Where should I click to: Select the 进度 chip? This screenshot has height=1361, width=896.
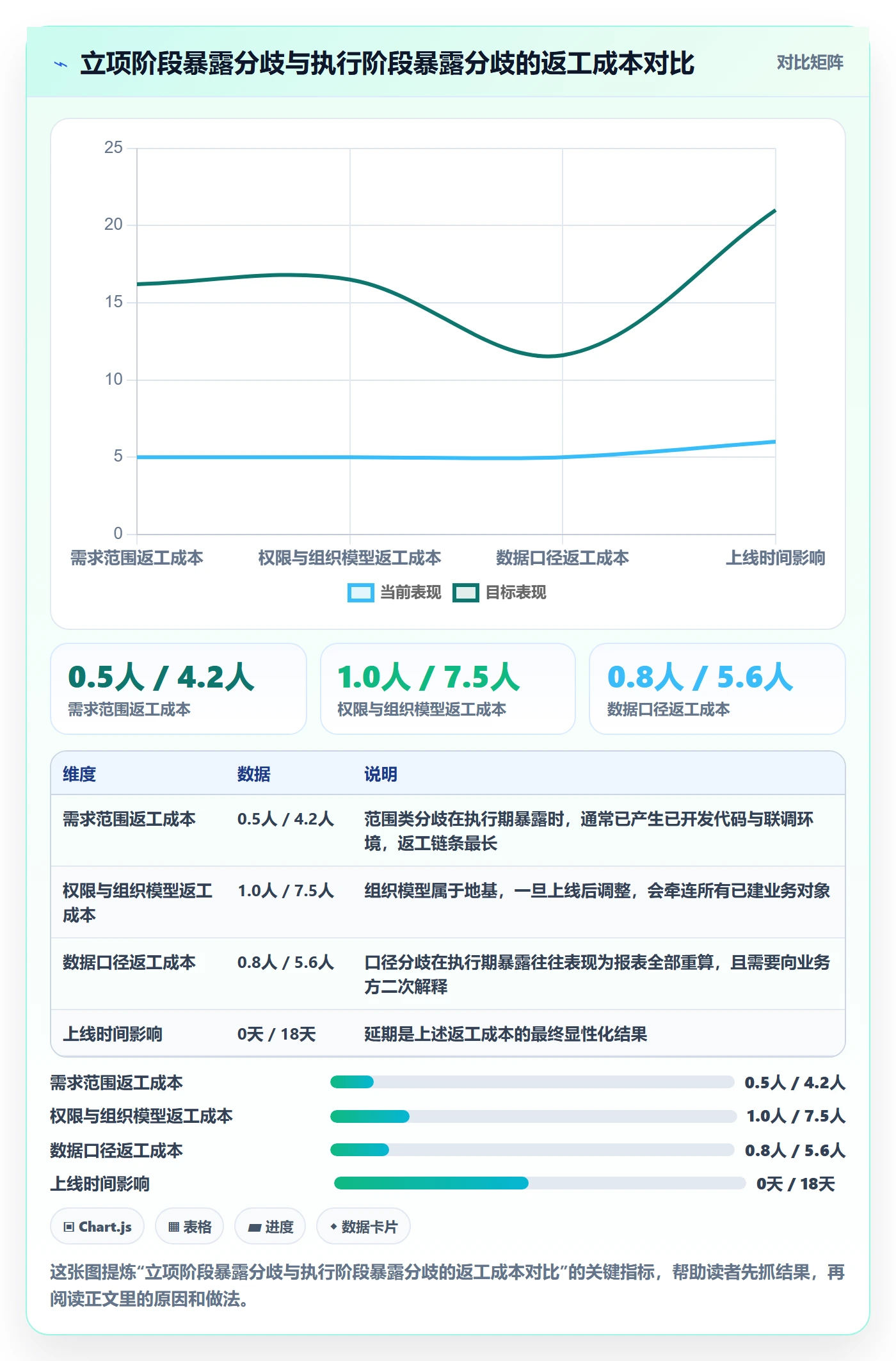tap(270, 1227)
